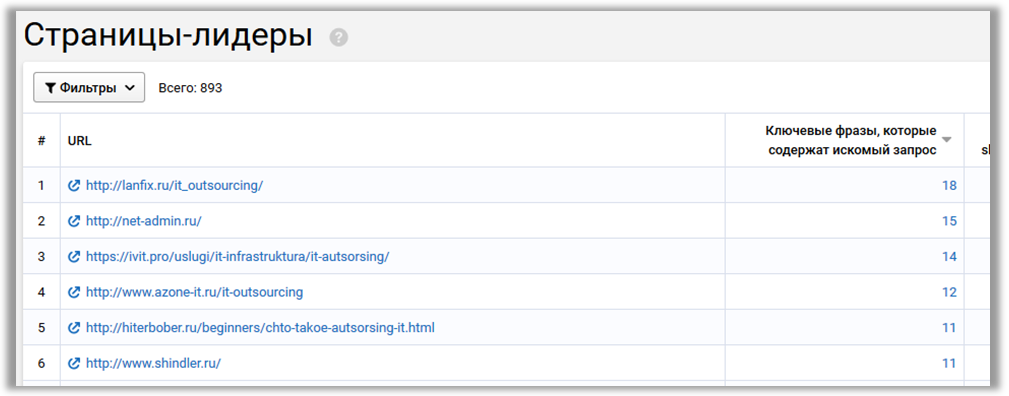The image size is (1009, 396).
Task: Click the URL column header
Action: pos(80,141)
